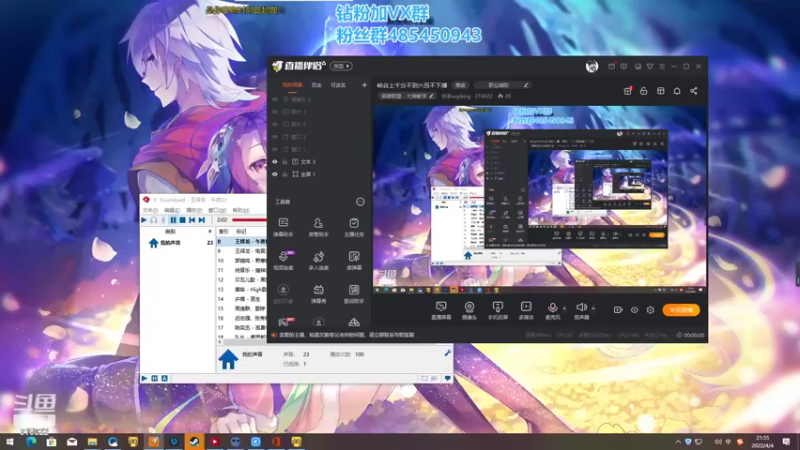
Task: Lock the 全屏 1 source layer
Action: pos(285,174)
